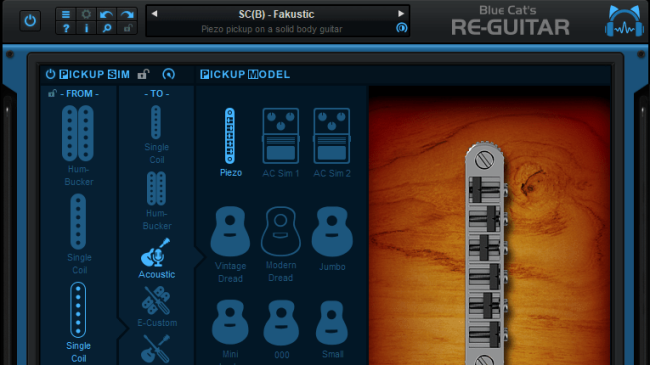Viewport: 650px width, 365px height.
Task: Load the next preset with right arrow
Action: 401,14
